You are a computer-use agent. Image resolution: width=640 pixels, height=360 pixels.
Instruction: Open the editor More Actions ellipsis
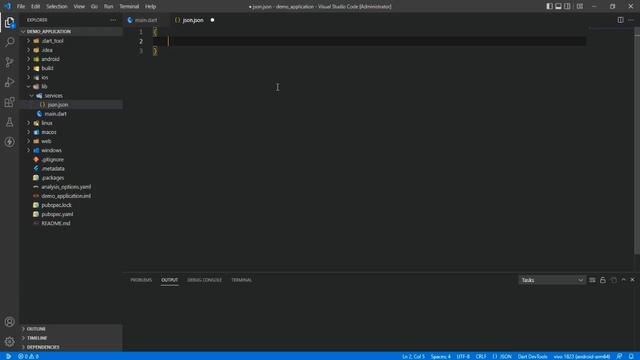(631, 20)
